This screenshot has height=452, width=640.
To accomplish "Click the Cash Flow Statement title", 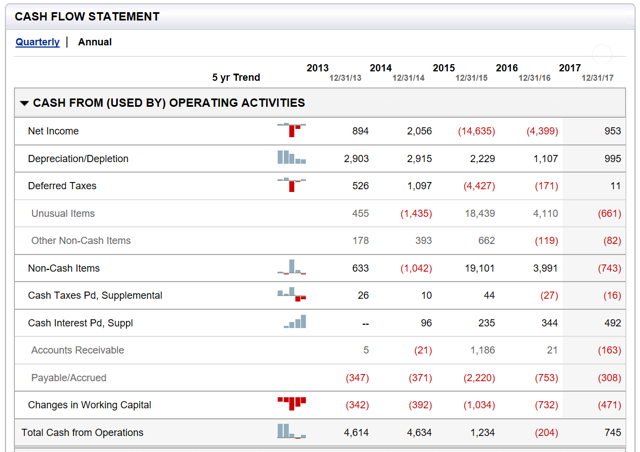I will click(x=86, y=17).
